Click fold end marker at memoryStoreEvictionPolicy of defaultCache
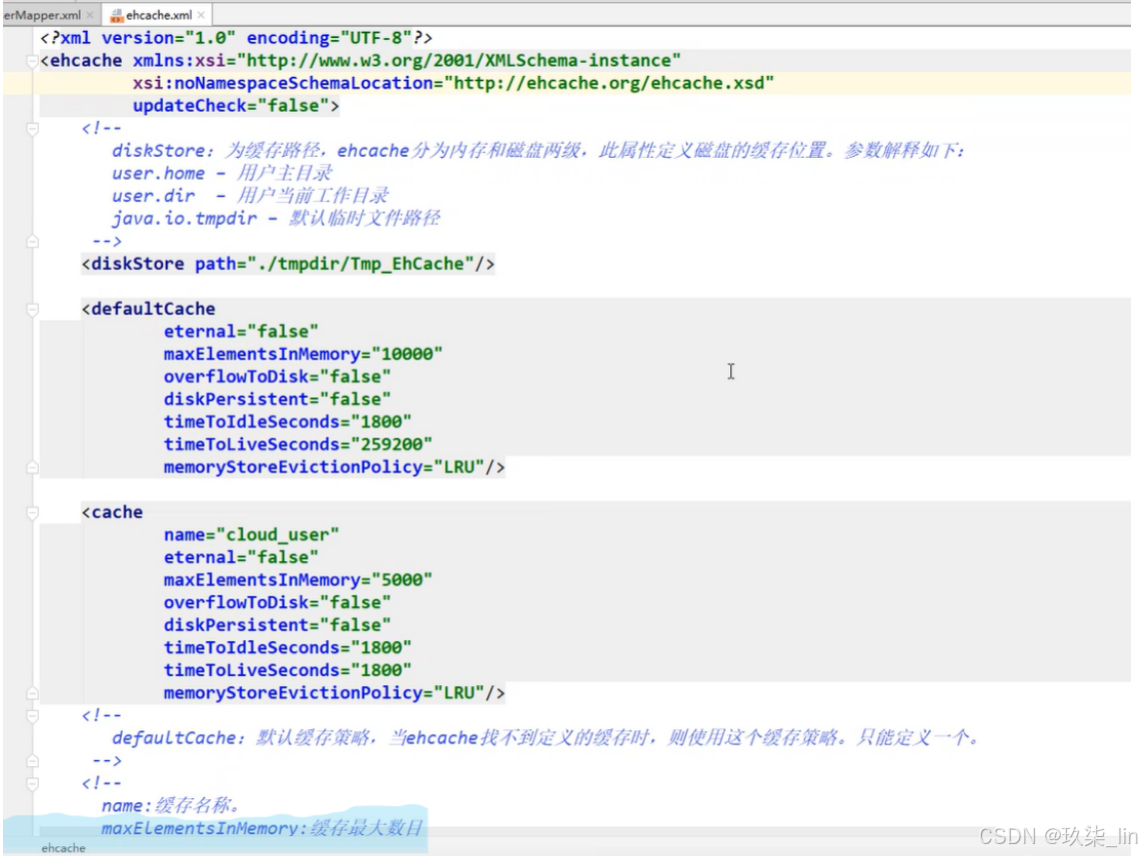 pyautogui.click(x=32, y=467)
